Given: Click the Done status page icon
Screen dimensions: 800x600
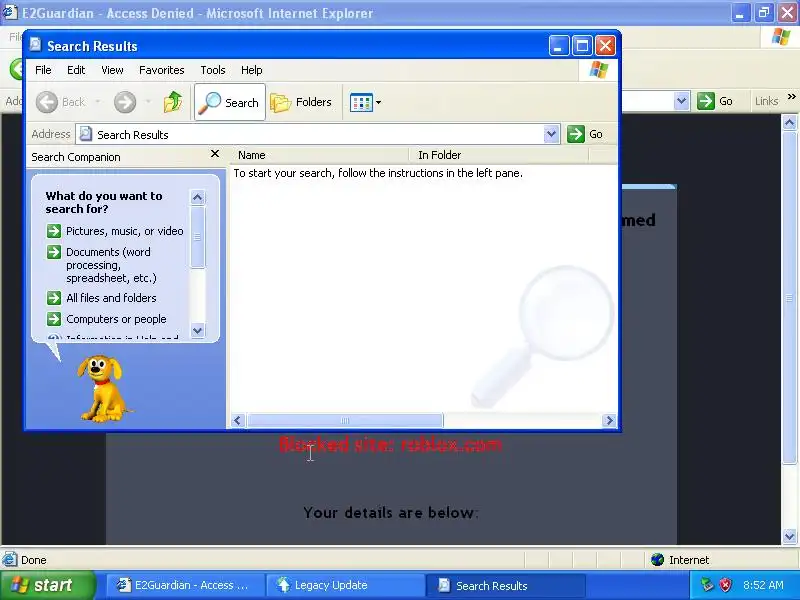Looking at the screenshot, I should 9,560.
